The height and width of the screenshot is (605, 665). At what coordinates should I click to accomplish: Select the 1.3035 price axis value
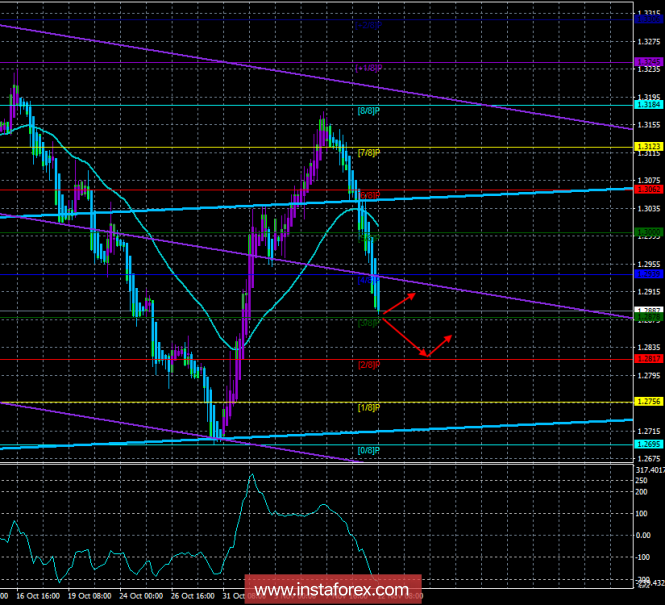click(649, 208)
